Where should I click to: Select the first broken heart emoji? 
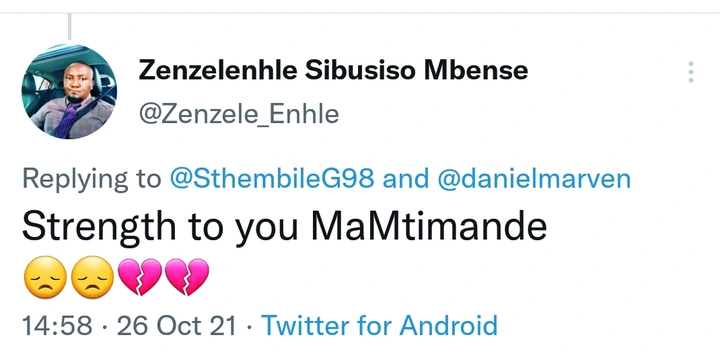140,277
